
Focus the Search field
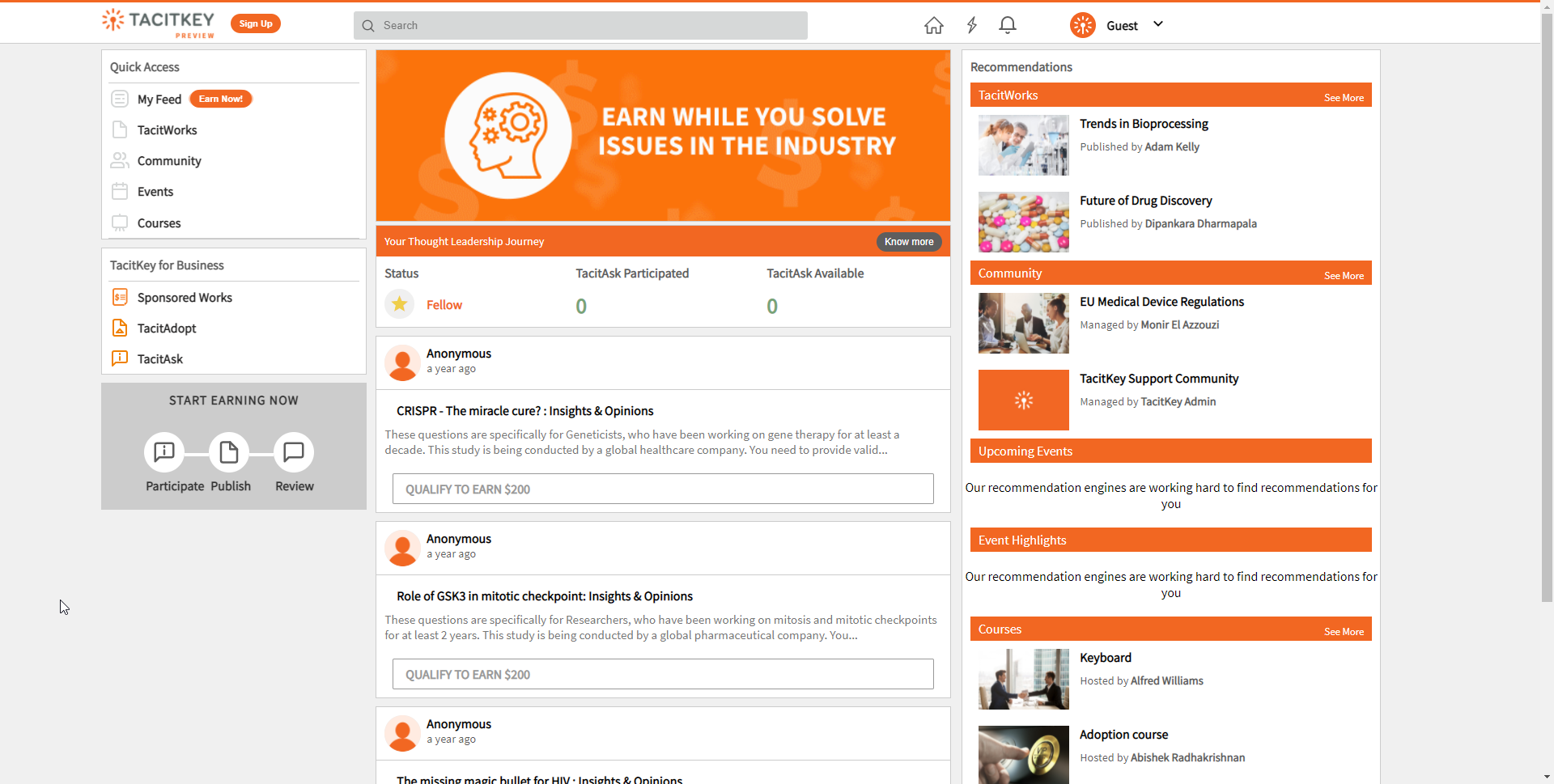580,25
